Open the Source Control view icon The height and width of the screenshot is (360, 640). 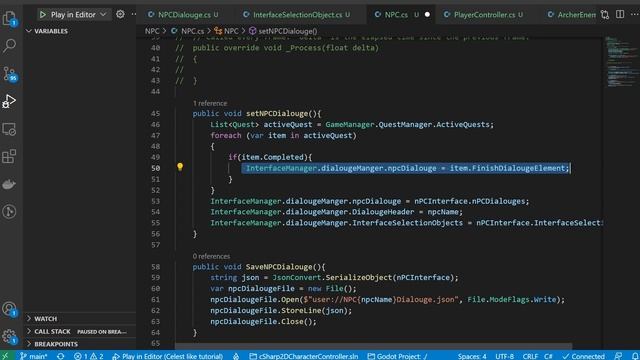(9, 74)
